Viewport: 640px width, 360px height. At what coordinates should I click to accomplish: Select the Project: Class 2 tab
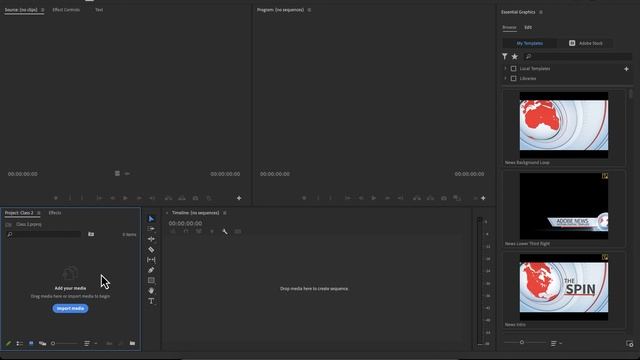click(19, 213)
